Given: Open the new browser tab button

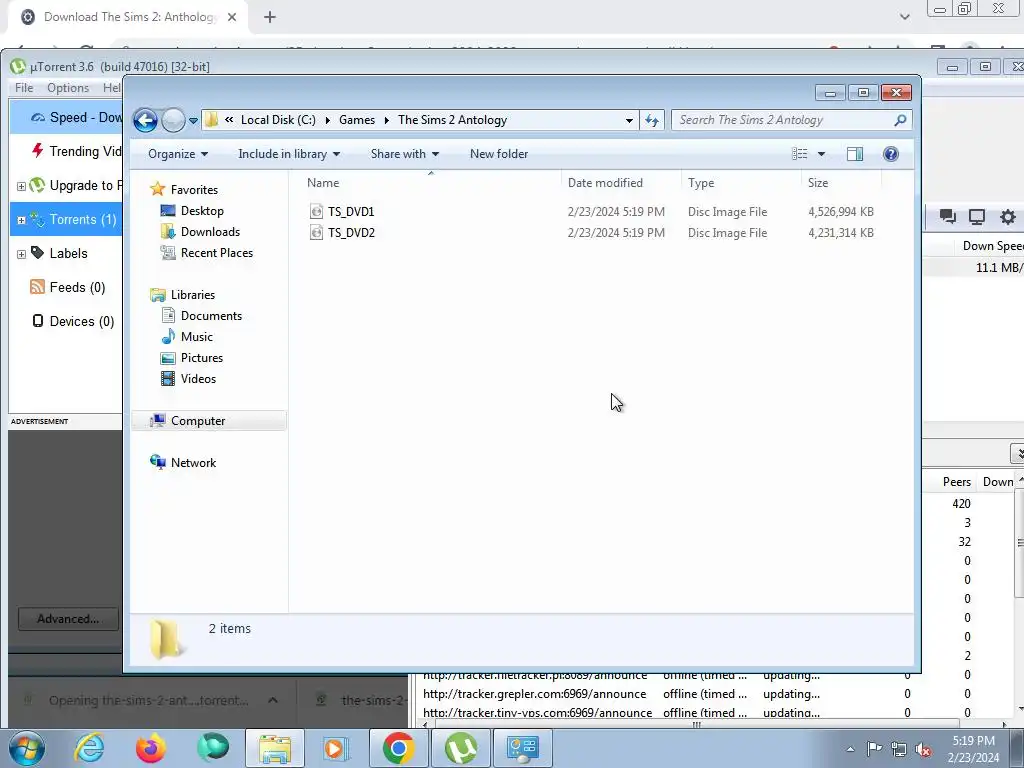Looking at the screenshot, I should click(270, 17).
